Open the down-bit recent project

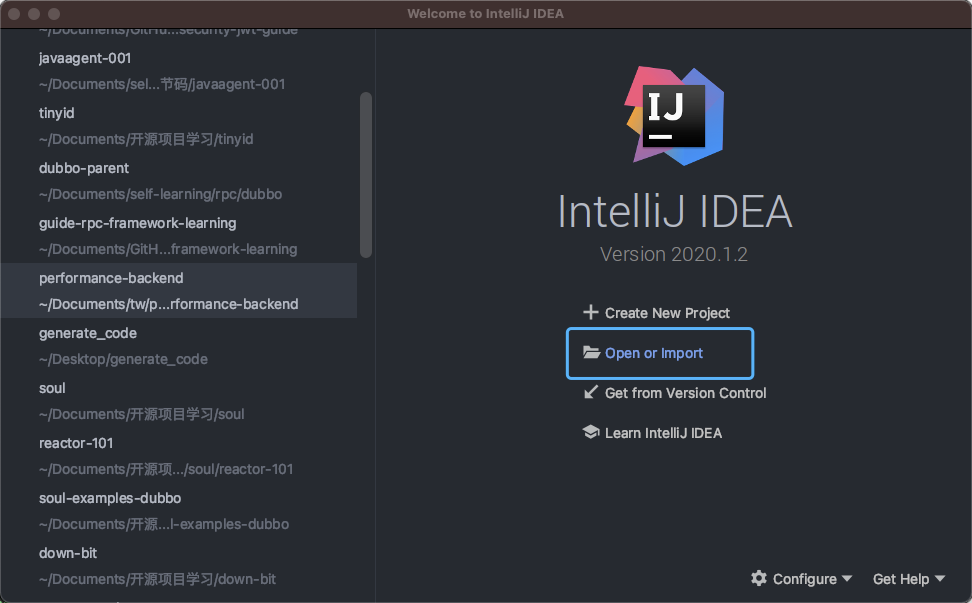pyautogui.click(x=179, y=566)
